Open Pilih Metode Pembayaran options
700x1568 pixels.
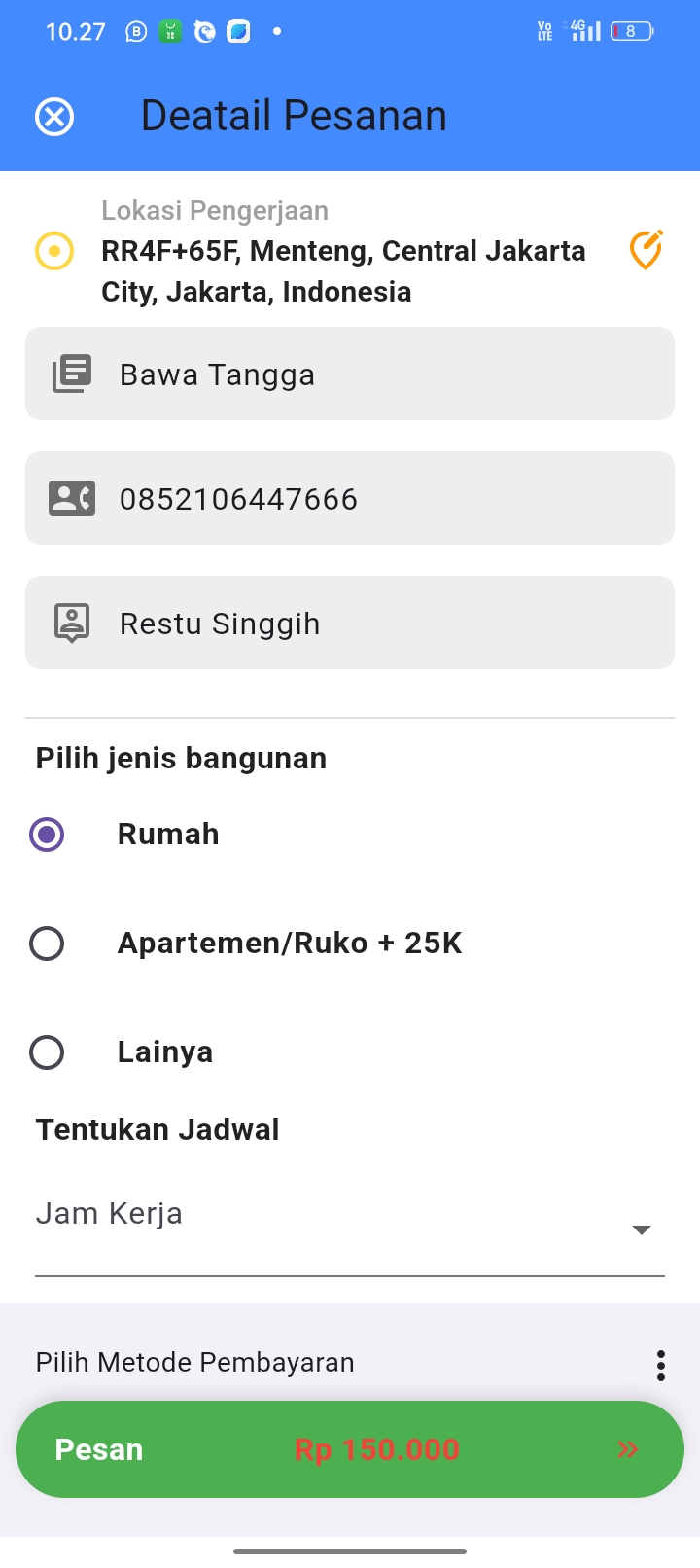(x=195, y=1363)
